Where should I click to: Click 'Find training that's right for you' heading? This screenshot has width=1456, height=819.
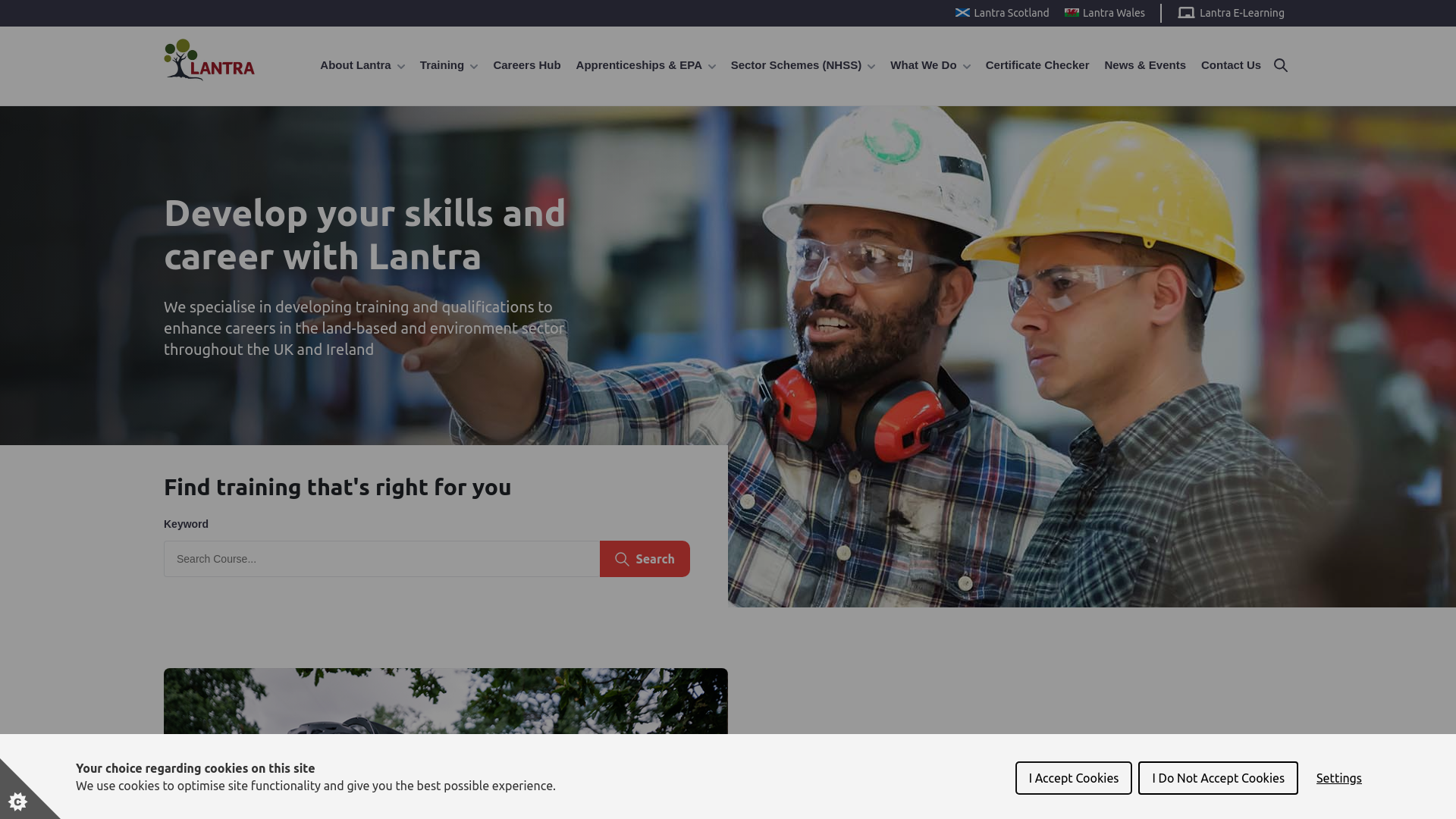click(x=337, y=487)
